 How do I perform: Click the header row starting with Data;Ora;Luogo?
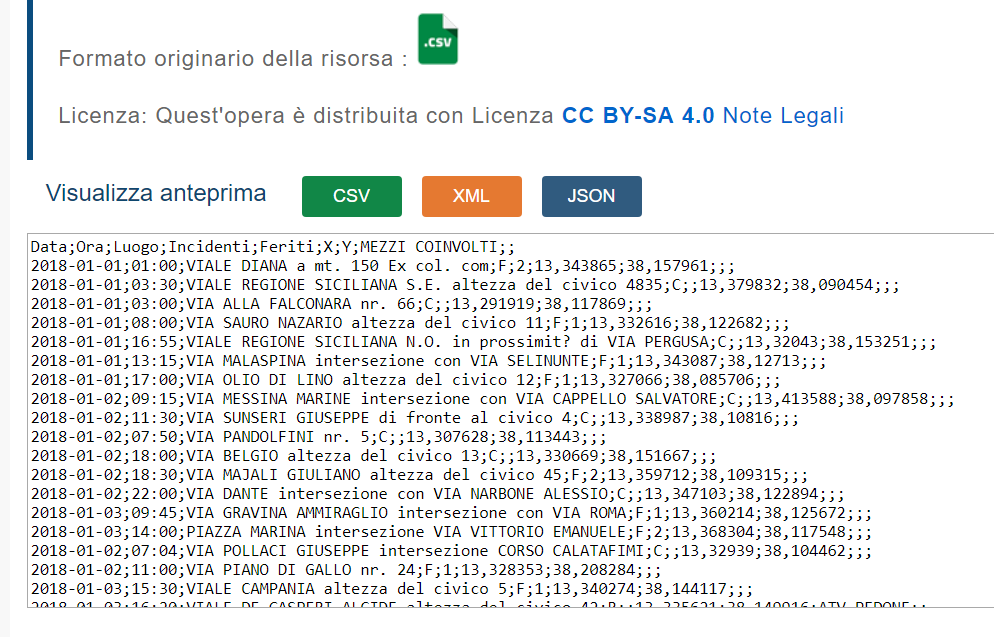[x=272, y=246]
